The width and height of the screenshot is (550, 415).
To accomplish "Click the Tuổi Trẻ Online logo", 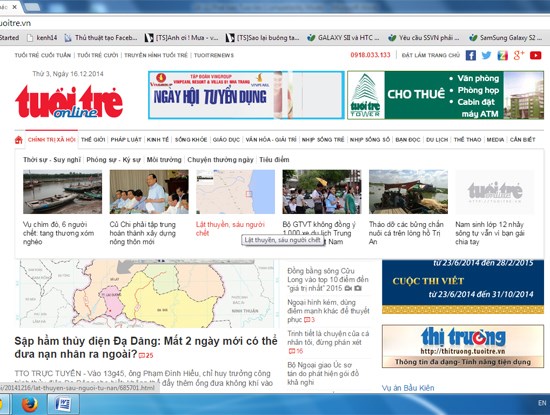I will click(69, 102).
